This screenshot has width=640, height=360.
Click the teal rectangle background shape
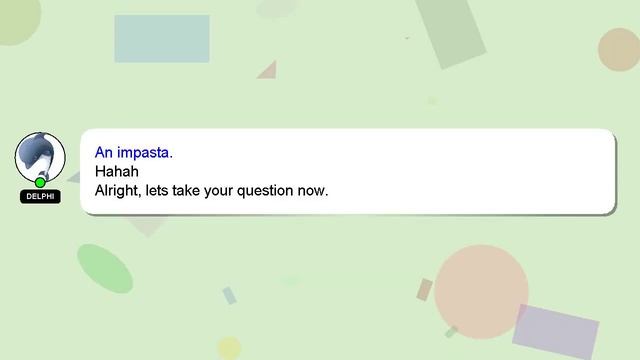162,39
